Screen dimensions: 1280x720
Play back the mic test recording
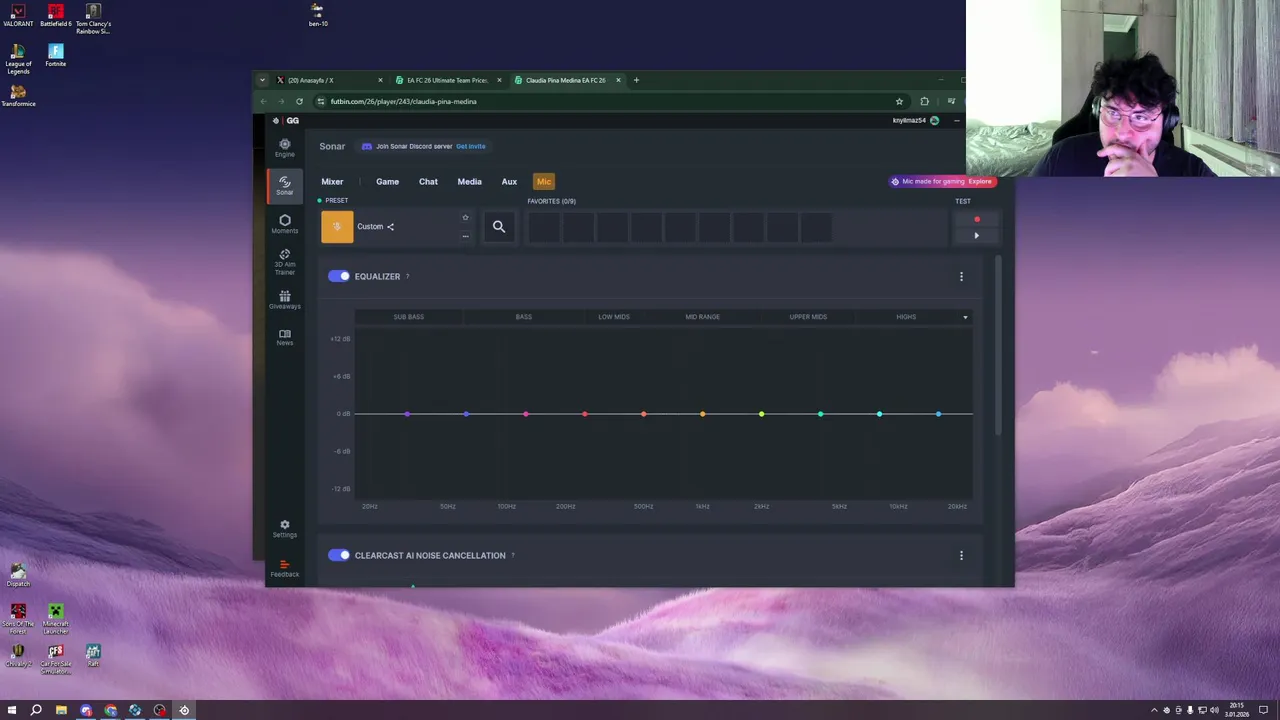click(977, 236)
